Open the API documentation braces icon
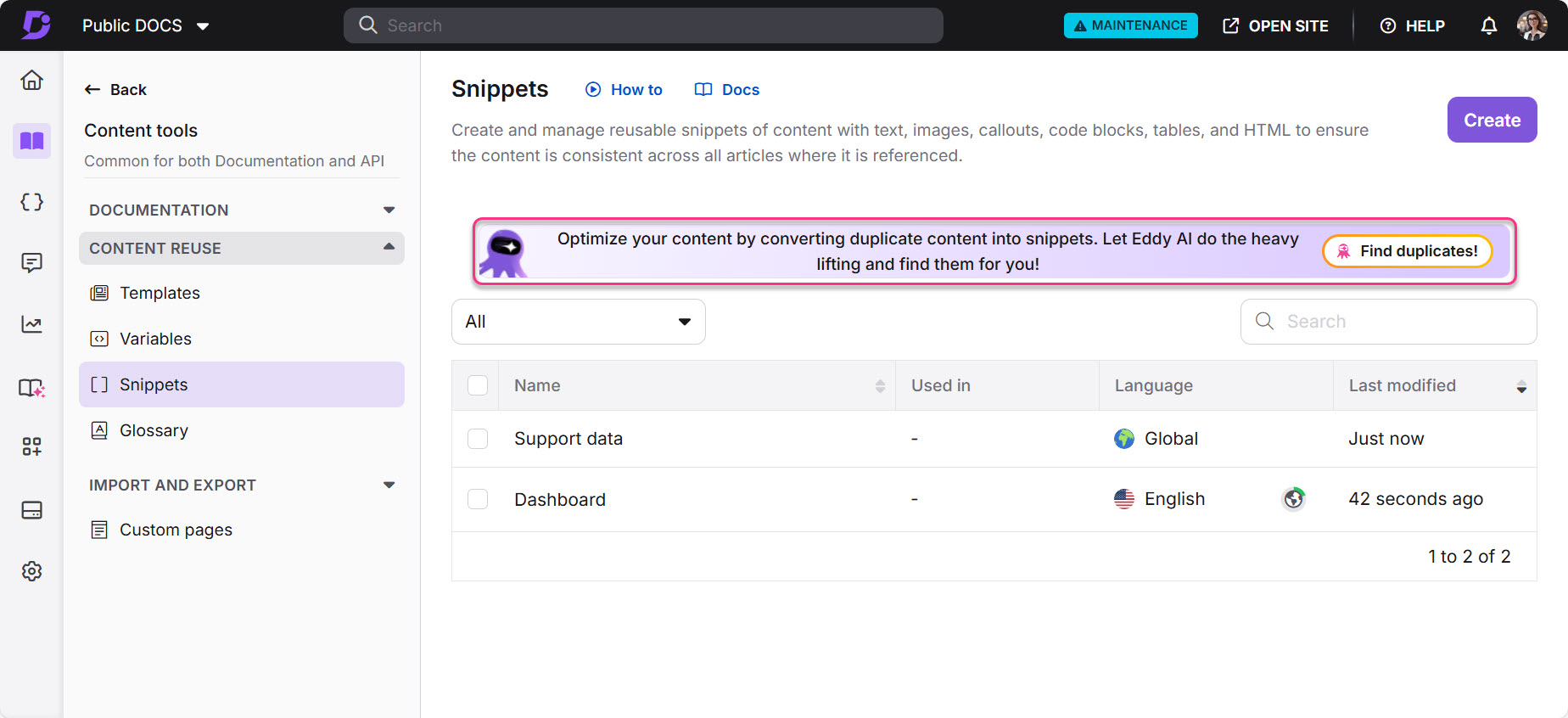The image size is (1568, 718). (x=31, y=202)
